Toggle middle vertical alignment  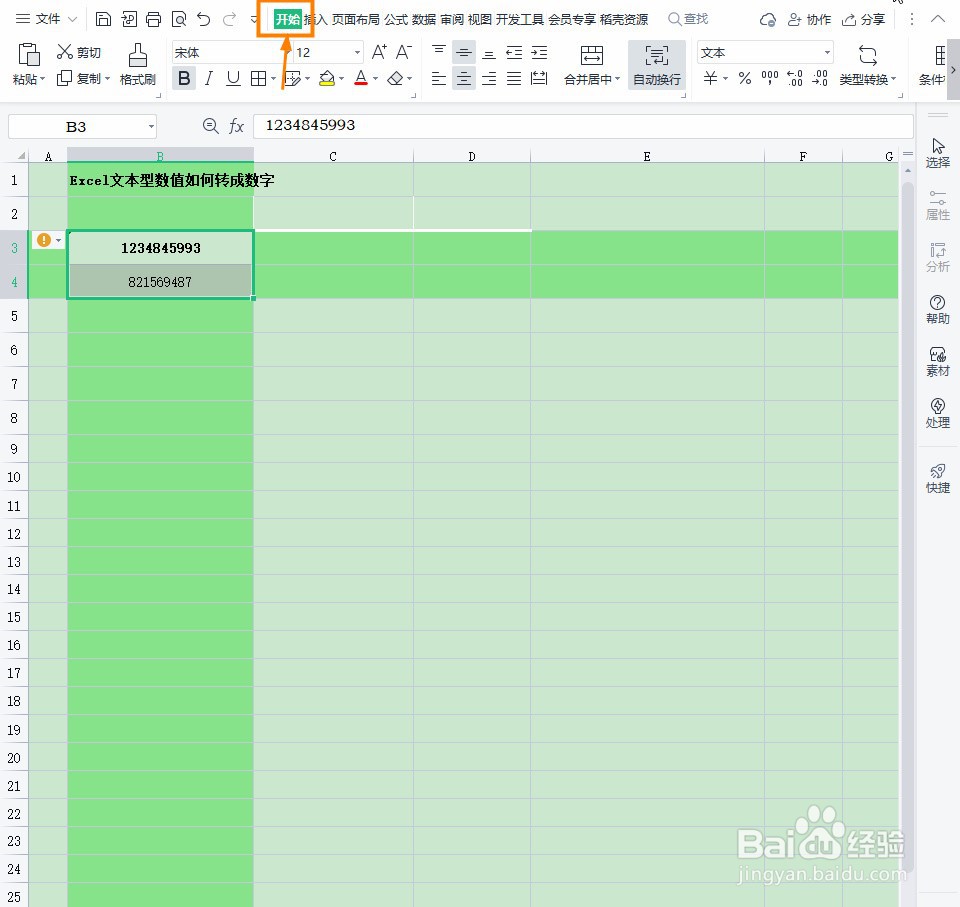coord(464,53)
